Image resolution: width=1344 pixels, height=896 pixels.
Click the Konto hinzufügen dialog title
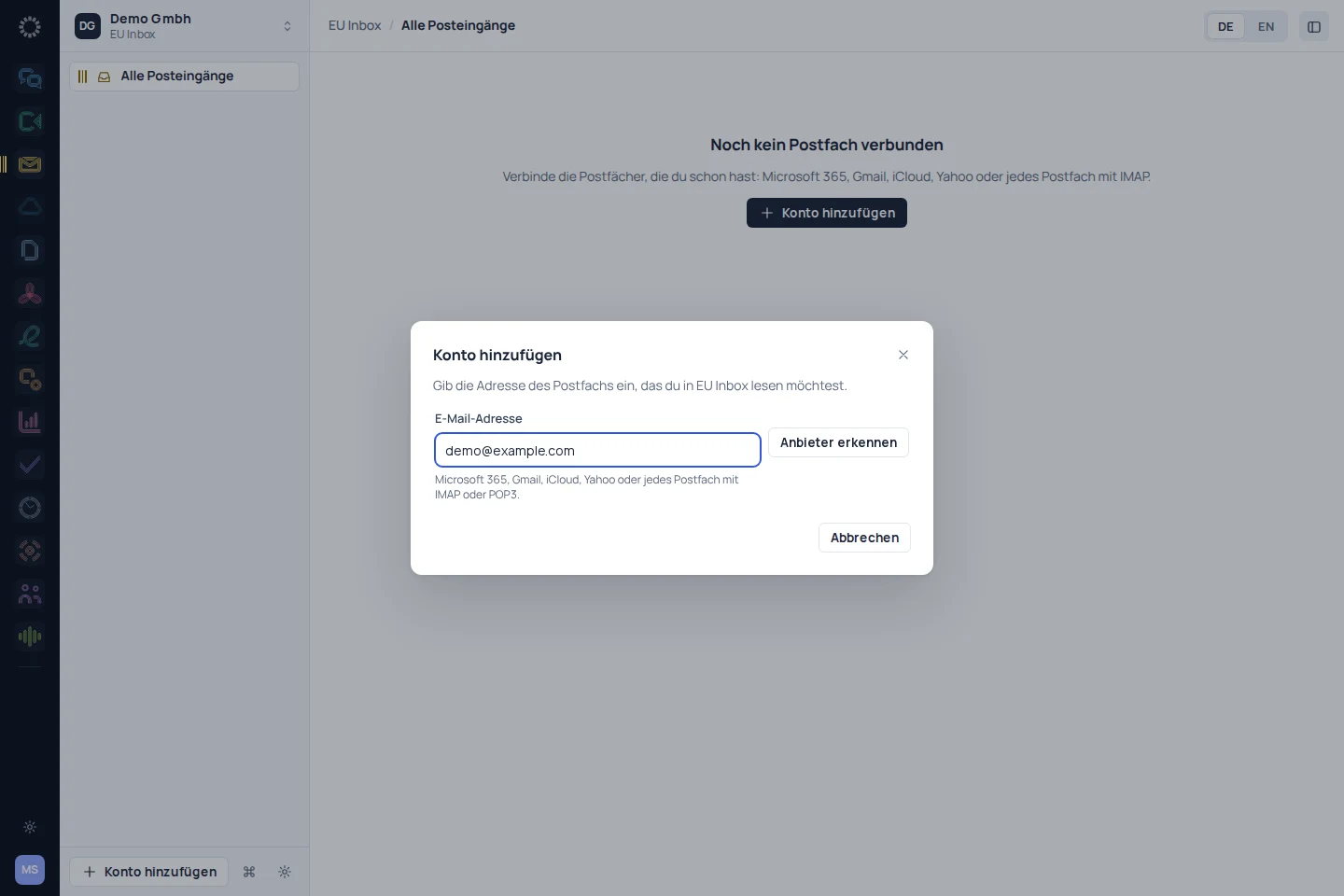497,355
